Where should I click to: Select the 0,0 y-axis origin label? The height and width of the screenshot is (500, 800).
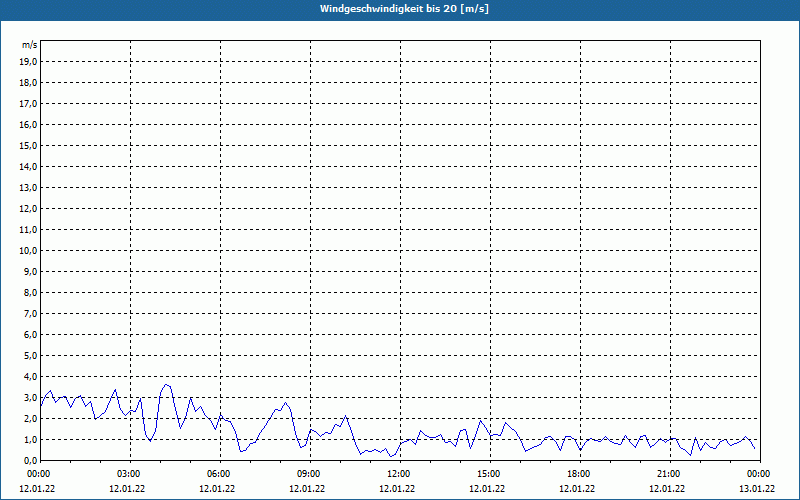coord(31,460)
